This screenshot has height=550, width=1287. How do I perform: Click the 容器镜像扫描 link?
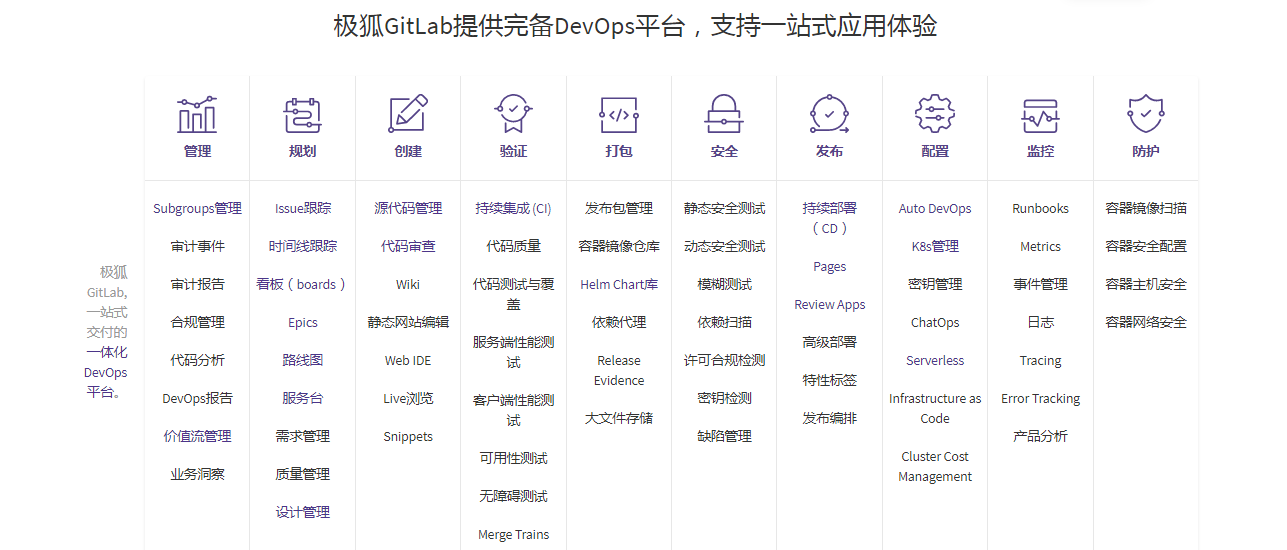1145,209
